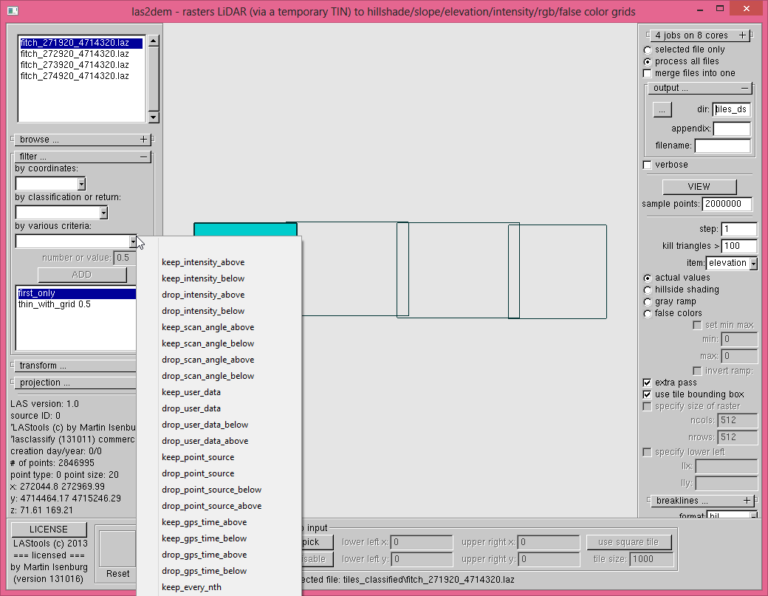
Task: Click plus icon beside 4 jobs on 8 cores
Action: coord(742,35)
